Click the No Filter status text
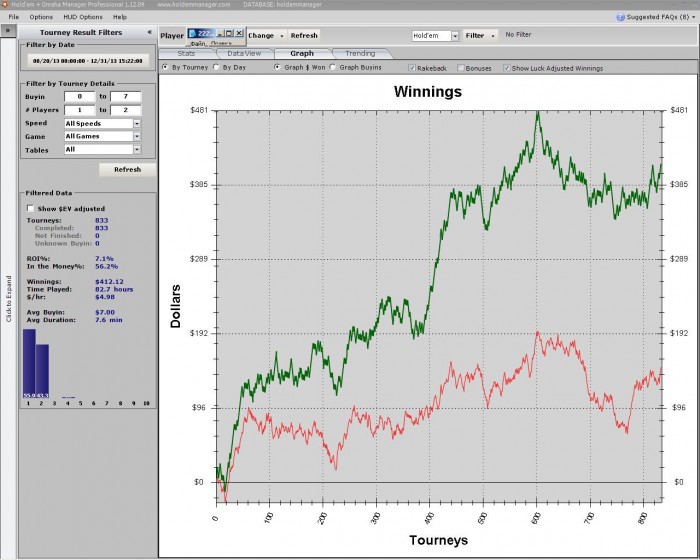The width and height of the screenshot is (700, 560). pos(518,34)
